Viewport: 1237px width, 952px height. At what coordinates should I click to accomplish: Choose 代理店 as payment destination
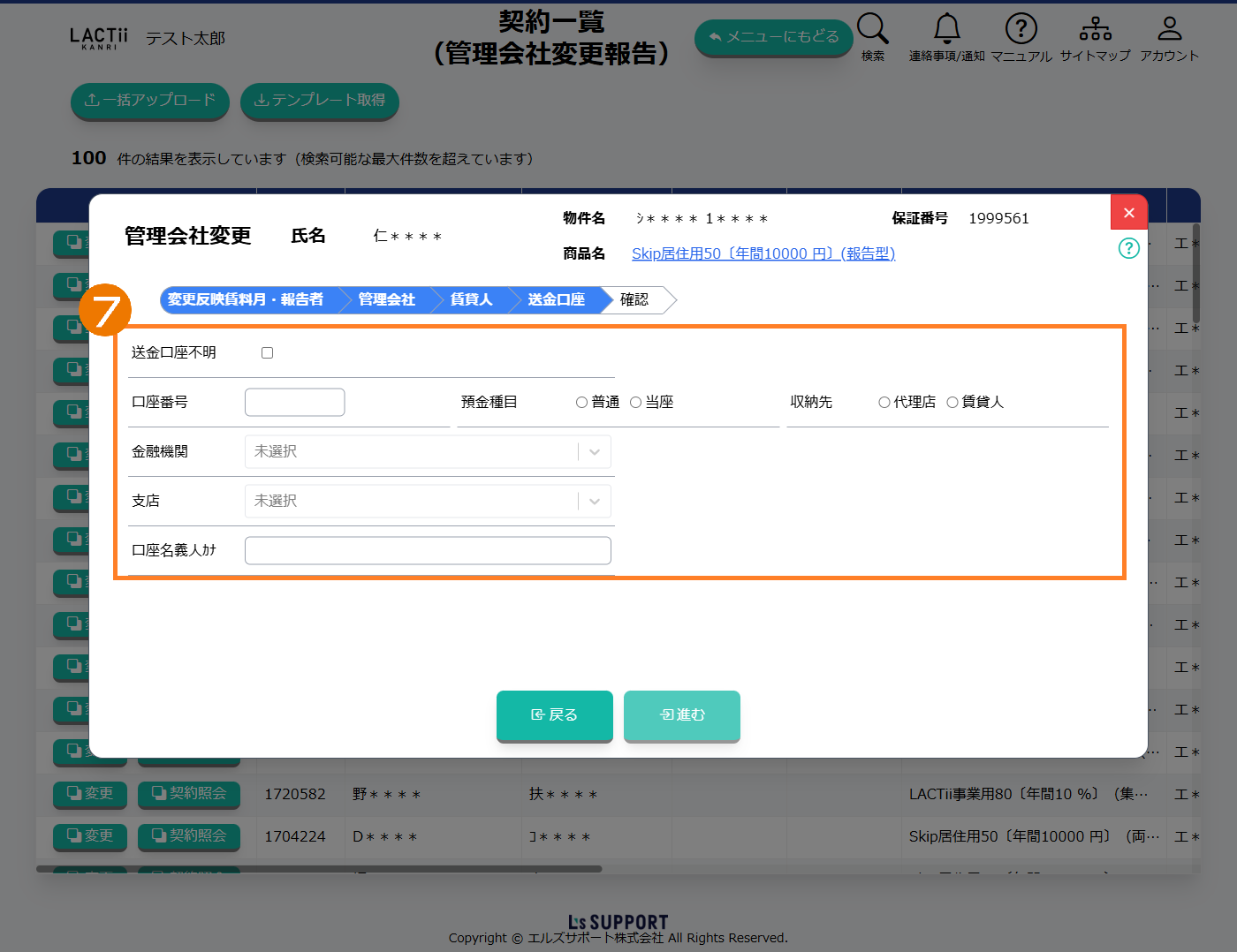click(x=884, y=403)
